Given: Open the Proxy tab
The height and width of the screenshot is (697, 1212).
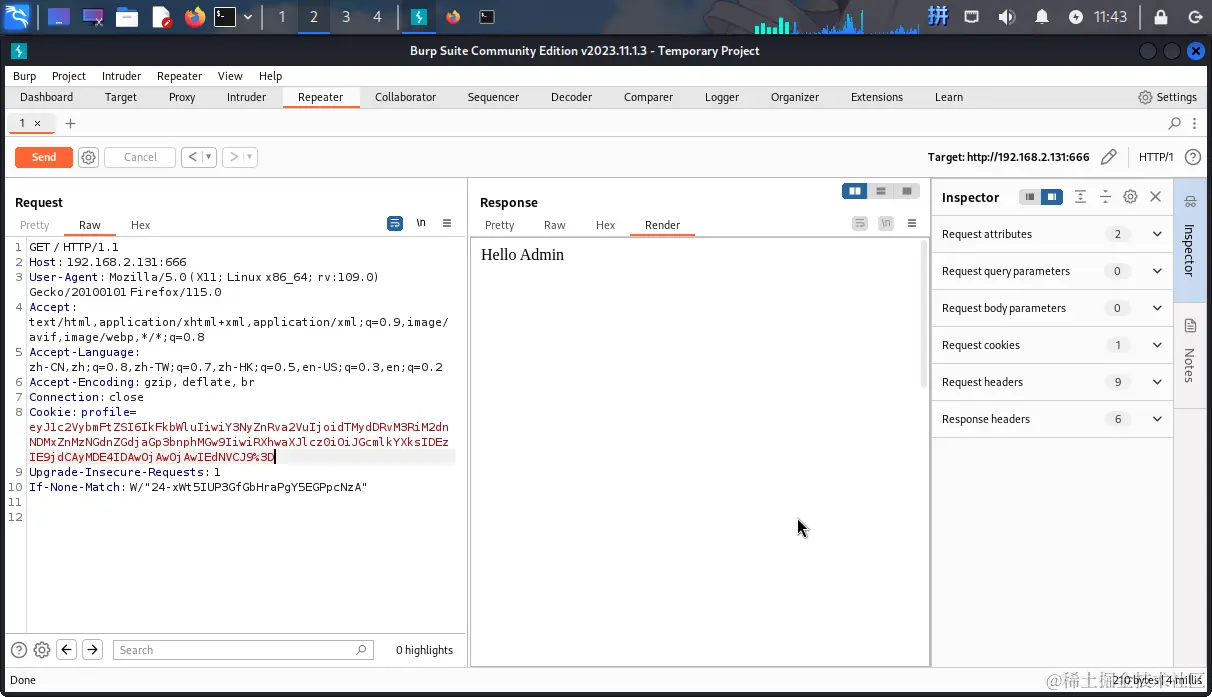Looking at the screenshot, I should click(182, 97).
